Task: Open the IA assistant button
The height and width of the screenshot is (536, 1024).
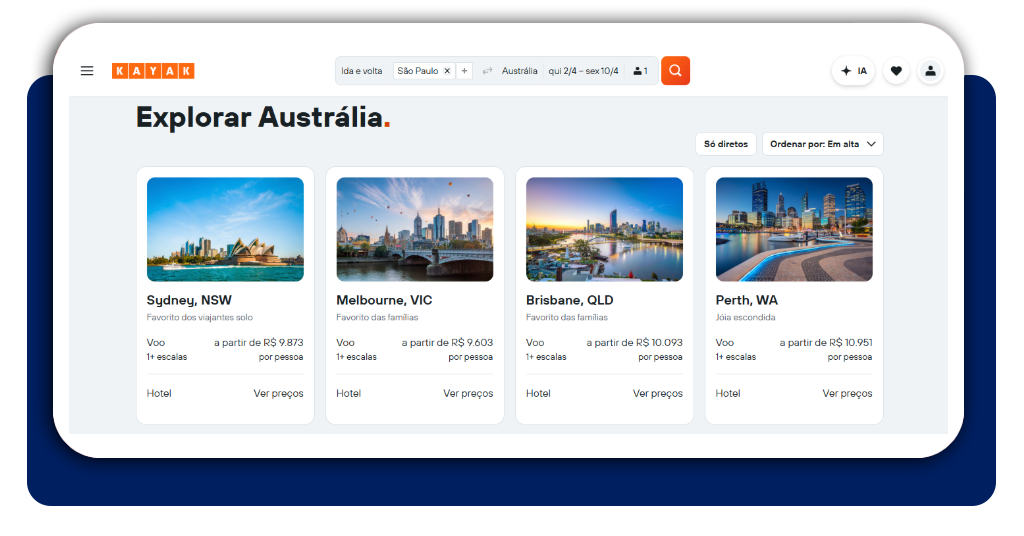Action: [854, 71]
